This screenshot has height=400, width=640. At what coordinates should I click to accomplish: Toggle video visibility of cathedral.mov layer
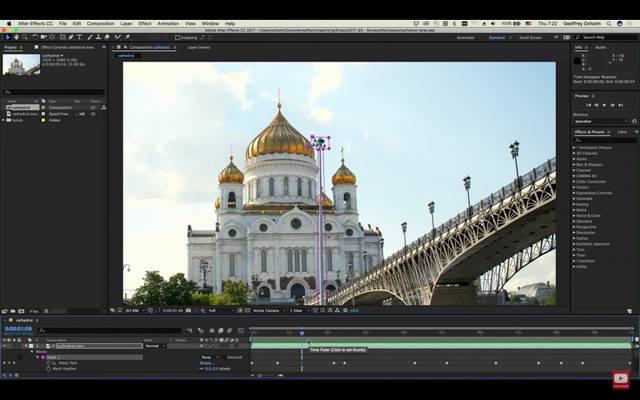click(4, 346)
